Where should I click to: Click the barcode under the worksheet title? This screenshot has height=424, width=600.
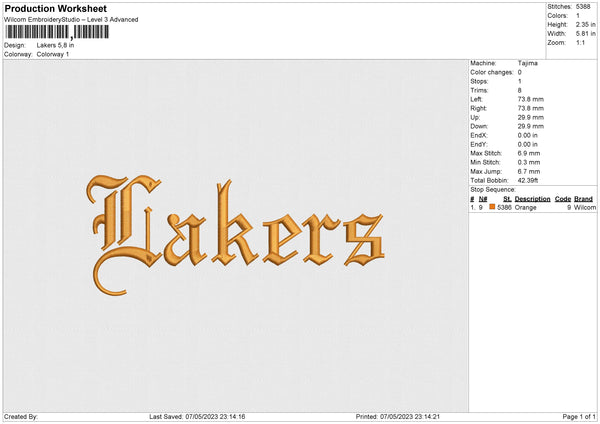[x=57, y=32]
